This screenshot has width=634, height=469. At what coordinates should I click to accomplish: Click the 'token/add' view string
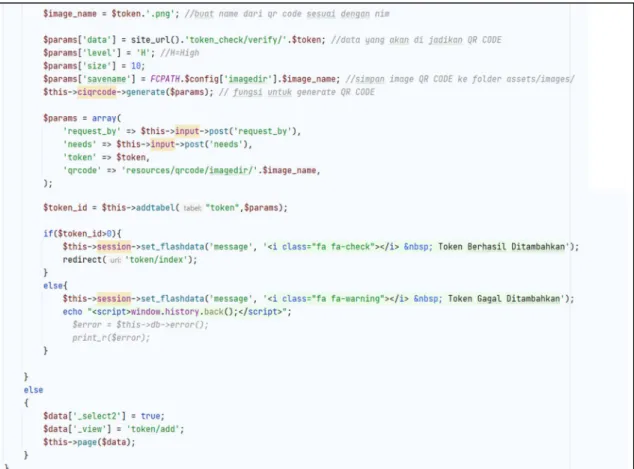coord(153,429)
